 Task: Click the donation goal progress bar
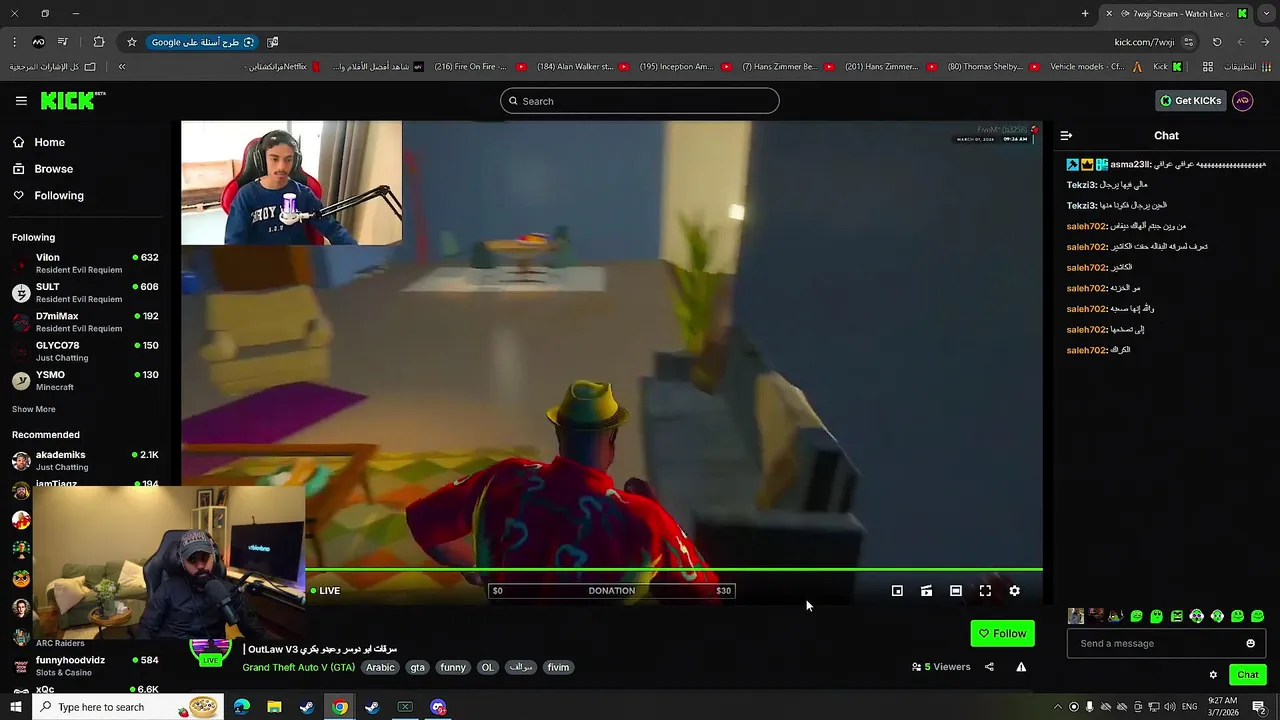[611, 591]
